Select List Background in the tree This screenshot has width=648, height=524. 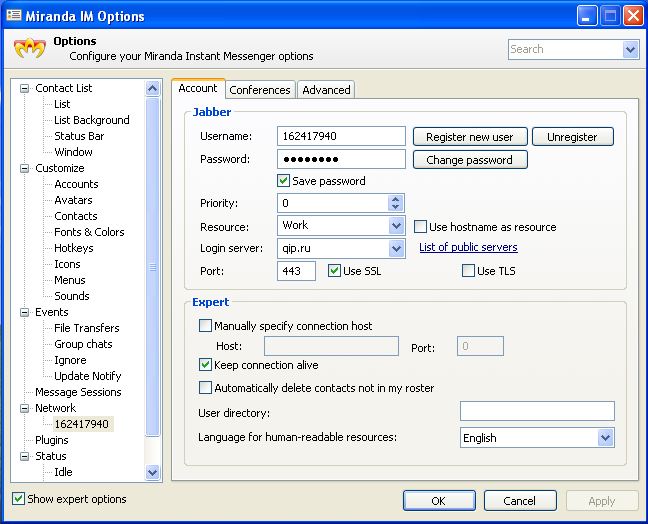pyautogui.click(x=92, y=120)
